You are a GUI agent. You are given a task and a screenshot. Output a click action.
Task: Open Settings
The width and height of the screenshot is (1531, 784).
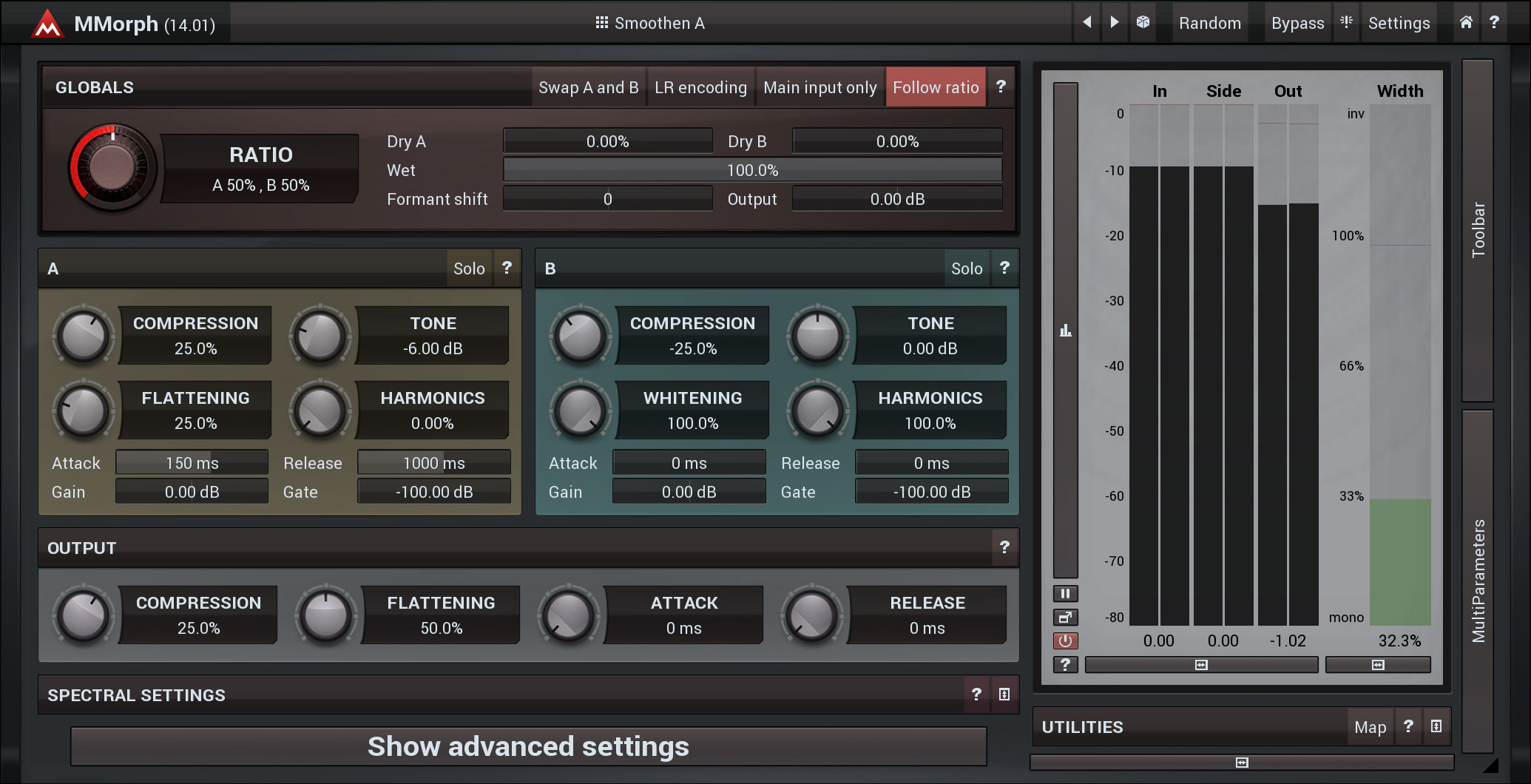click(x=1399, y=23)
